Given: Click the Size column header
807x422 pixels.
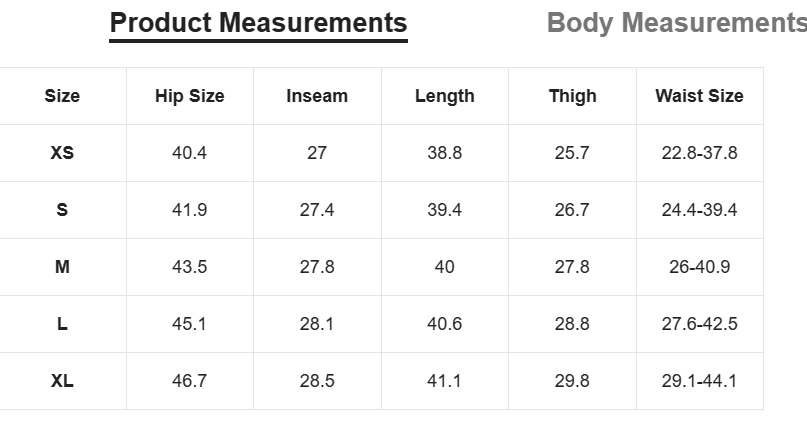Looking at the screenshot, I should pos(62,96).
